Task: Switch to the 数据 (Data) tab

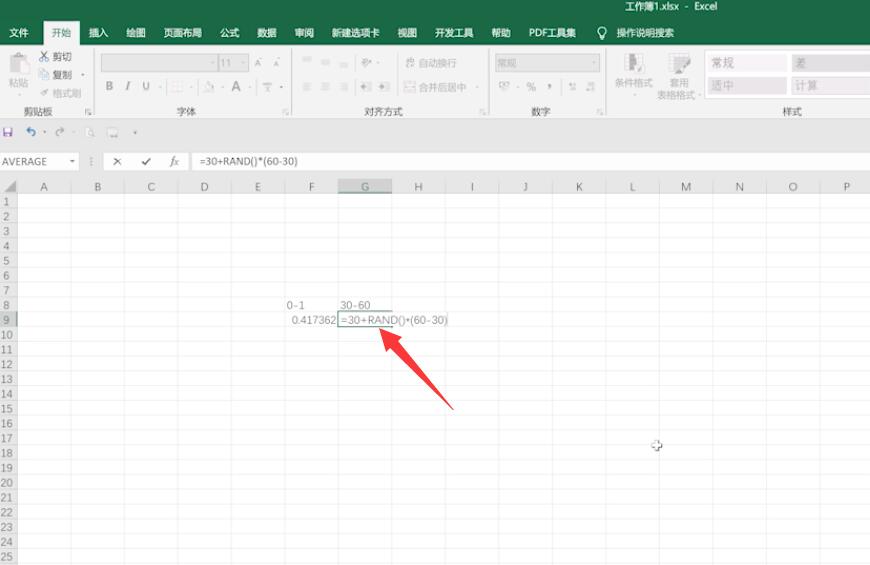Action: tap(267, 33)
